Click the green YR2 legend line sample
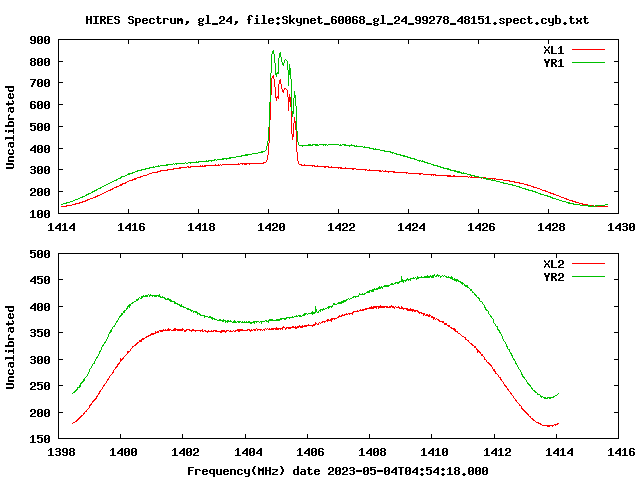The width and height of the screenshot is (640, 480). (x=589, y=277)
